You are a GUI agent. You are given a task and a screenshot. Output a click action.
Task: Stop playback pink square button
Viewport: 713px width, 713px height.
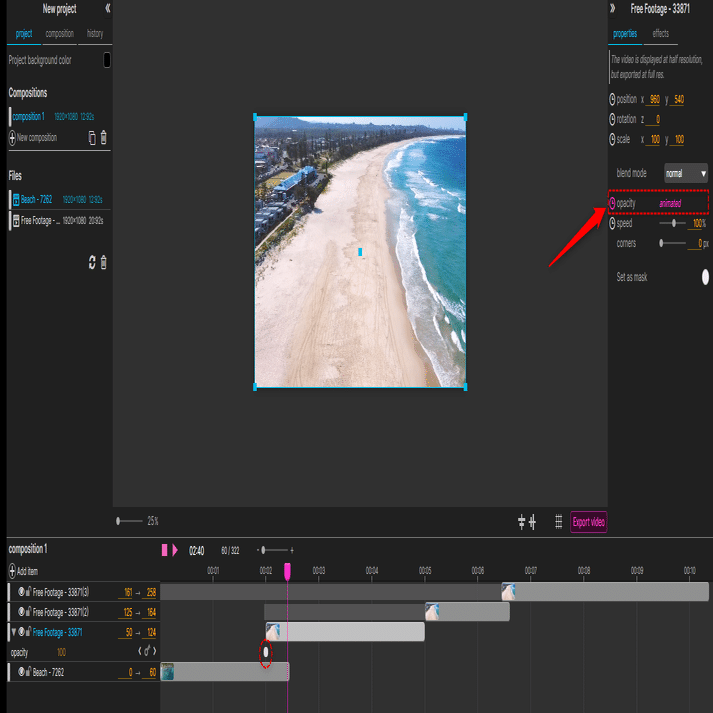165,550
